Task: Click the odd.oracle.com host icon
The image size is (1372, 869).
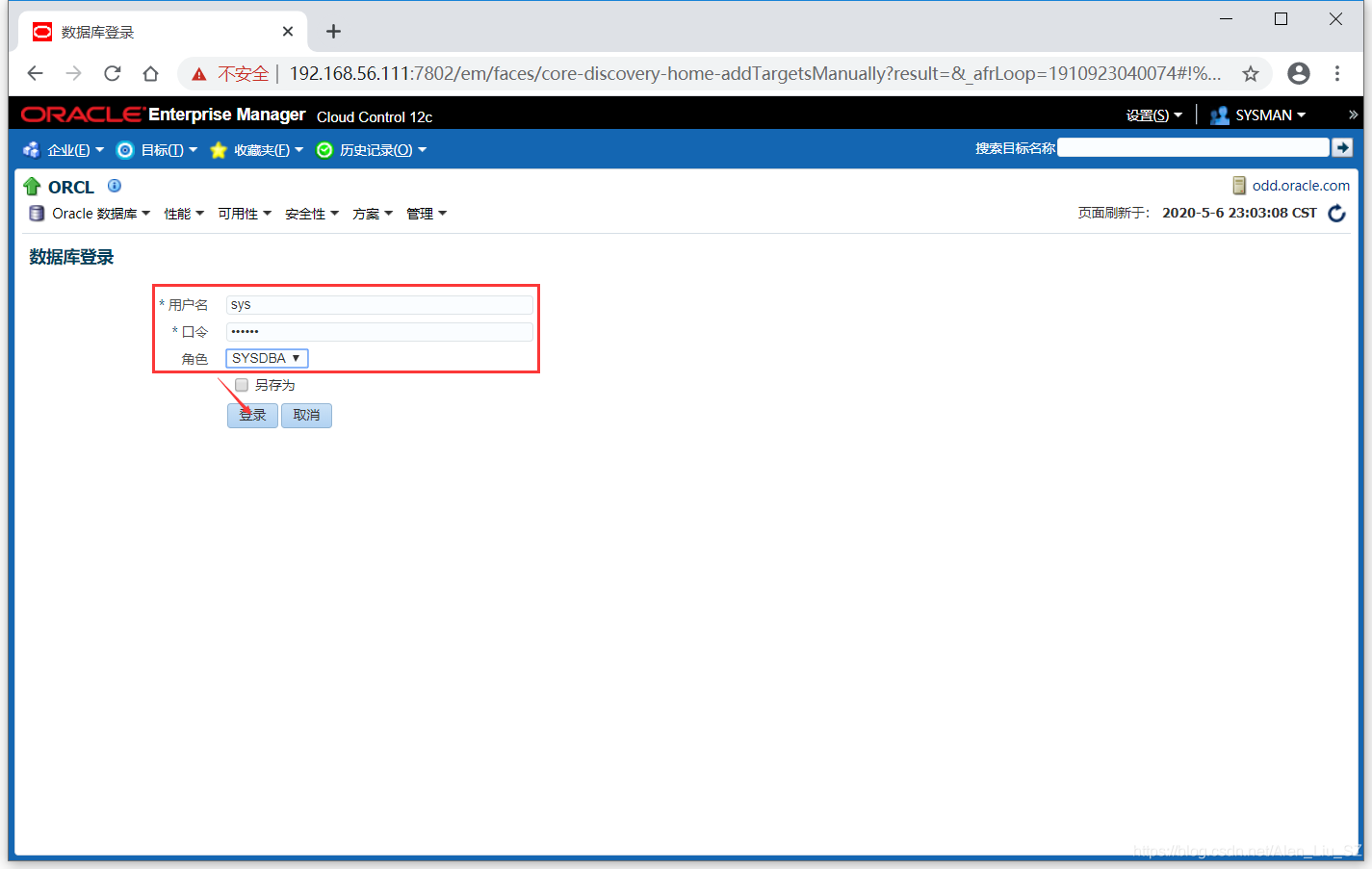Action: tap(1240, 186)
